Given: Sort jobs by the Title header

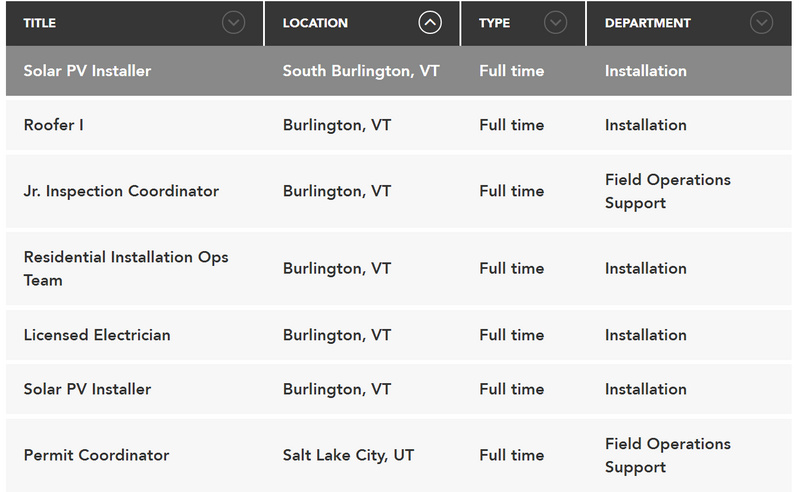Looking at the screenshot, I should [40, 23].
